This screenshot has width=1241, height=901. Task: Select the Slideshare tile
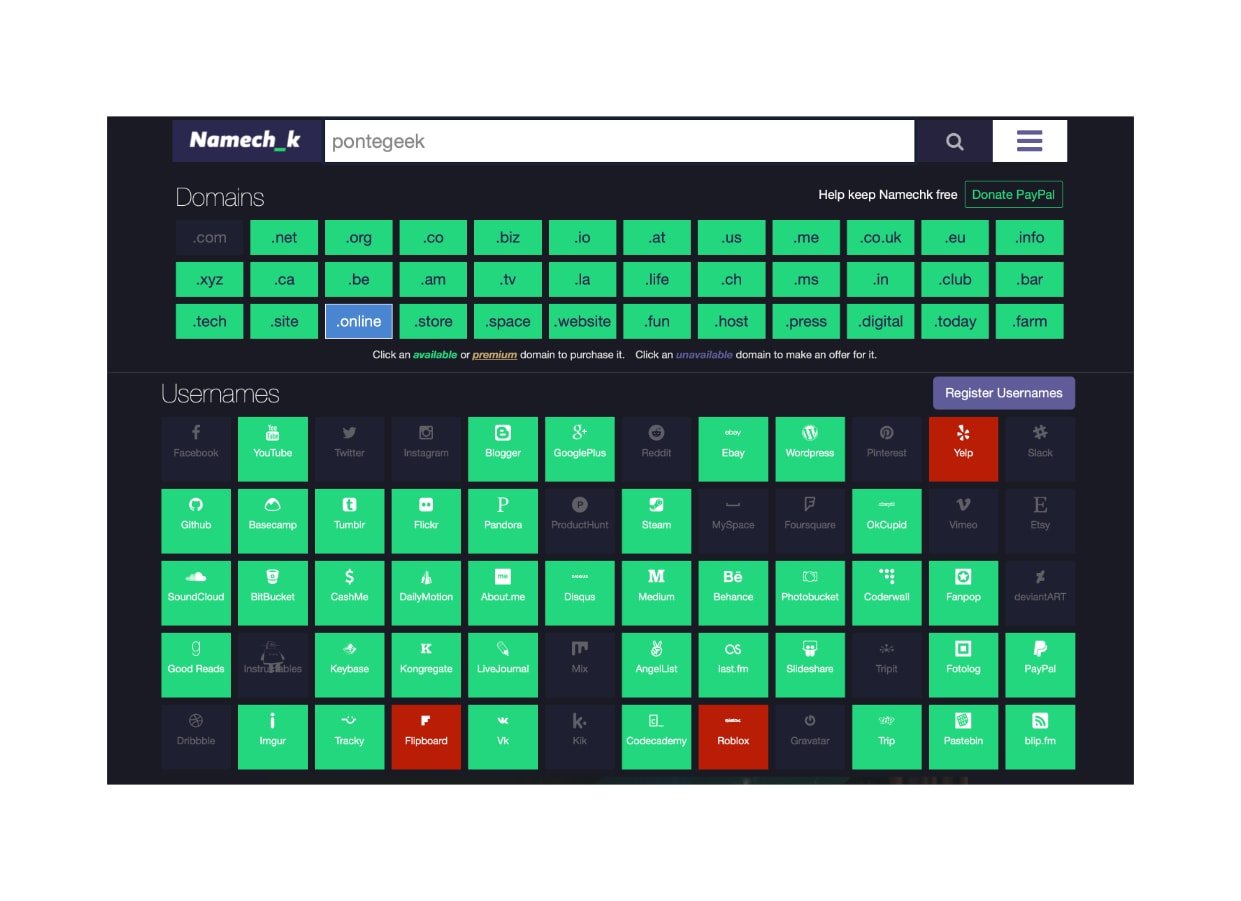point(810,666)
